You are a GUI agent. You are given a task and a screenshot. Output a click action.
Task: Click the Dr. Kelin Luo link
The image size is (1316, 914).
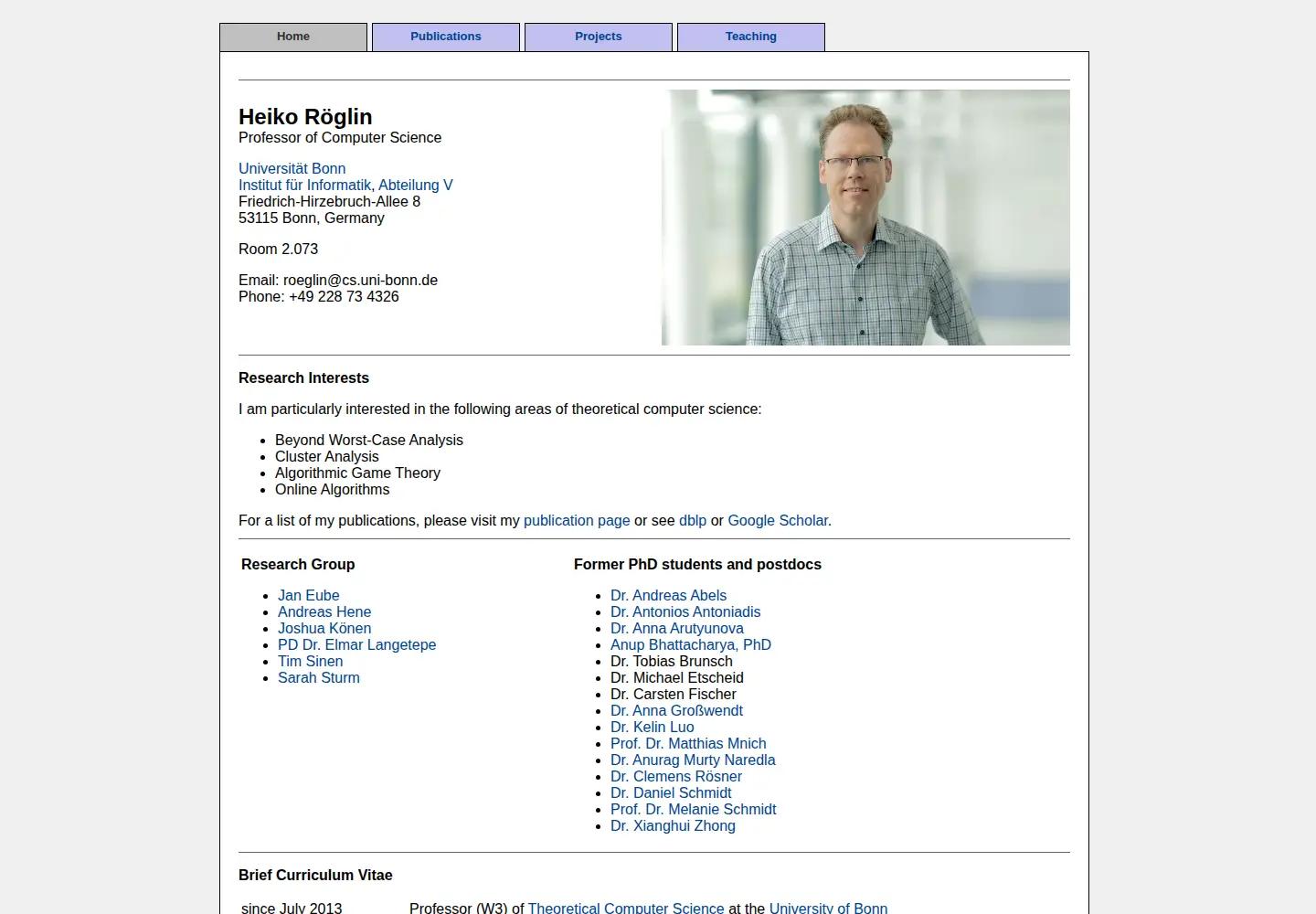[x=652, y=727]
